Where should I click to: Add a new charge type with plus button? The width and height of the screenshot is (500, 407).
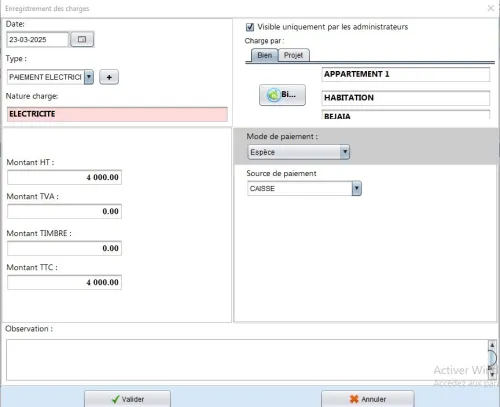point(109,77)
